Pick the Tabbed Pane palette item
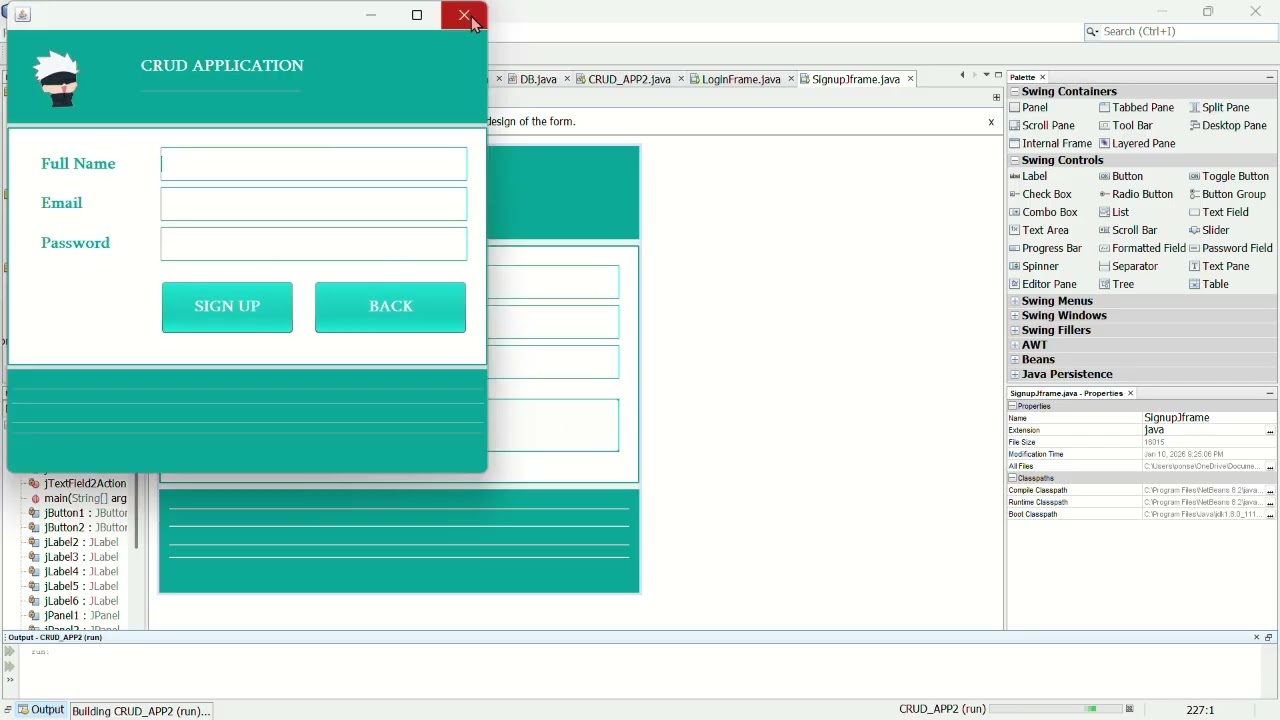Image resolution: width=1280 pixels, height=720 pixels. point(1137,108)
